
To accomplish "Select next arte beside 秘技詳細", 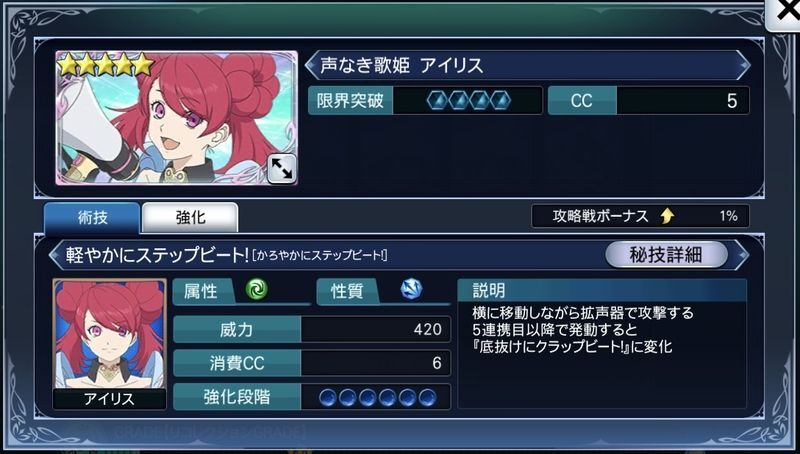I will pyautogui.click(x=741, y=255).
